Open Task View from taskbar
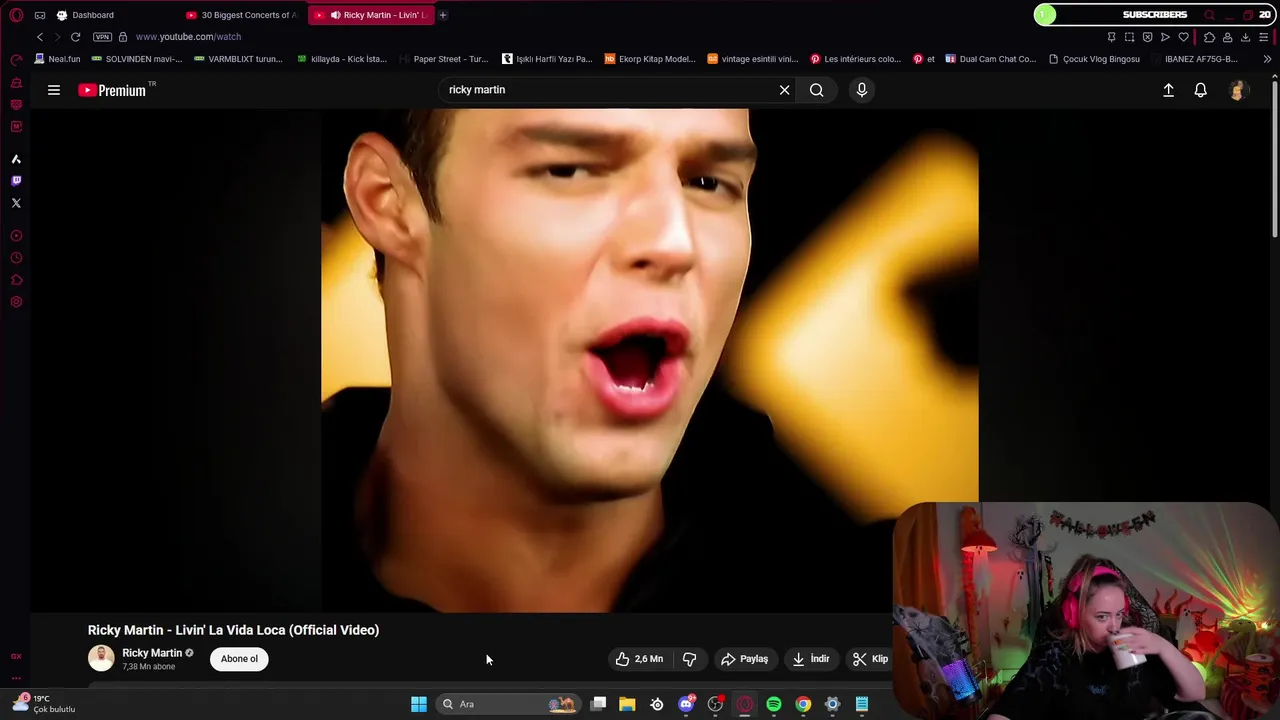The image size is (1280, 720). click(598, 704)
